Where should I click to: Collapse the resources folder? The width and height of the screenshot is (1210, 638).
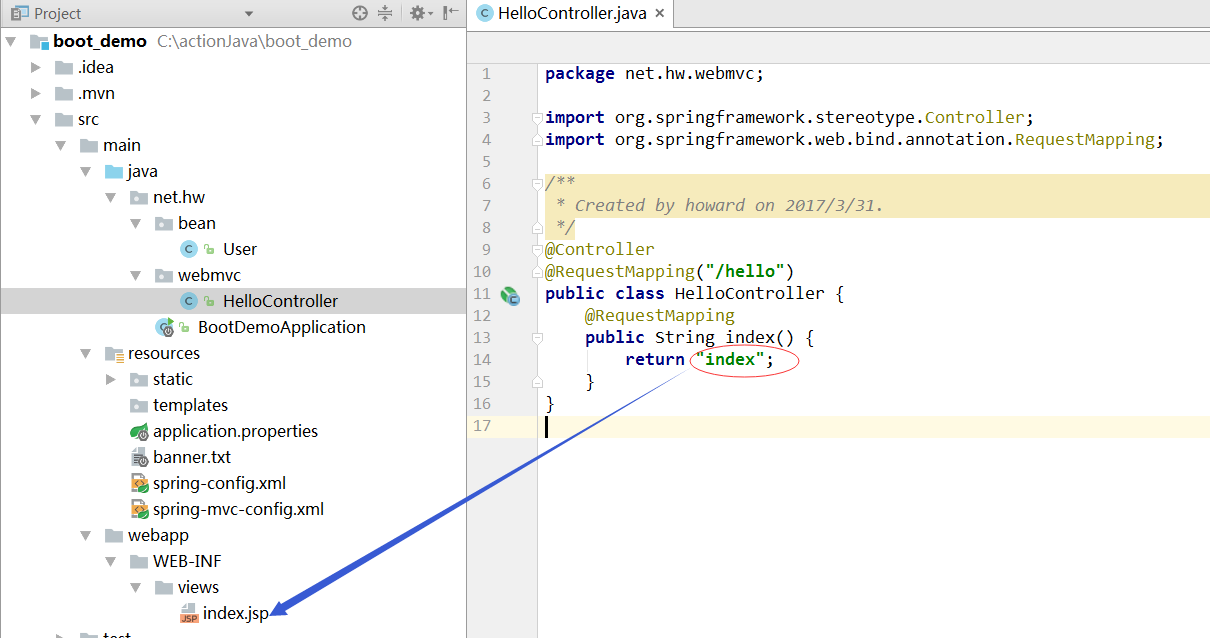(x=86, y=353)
